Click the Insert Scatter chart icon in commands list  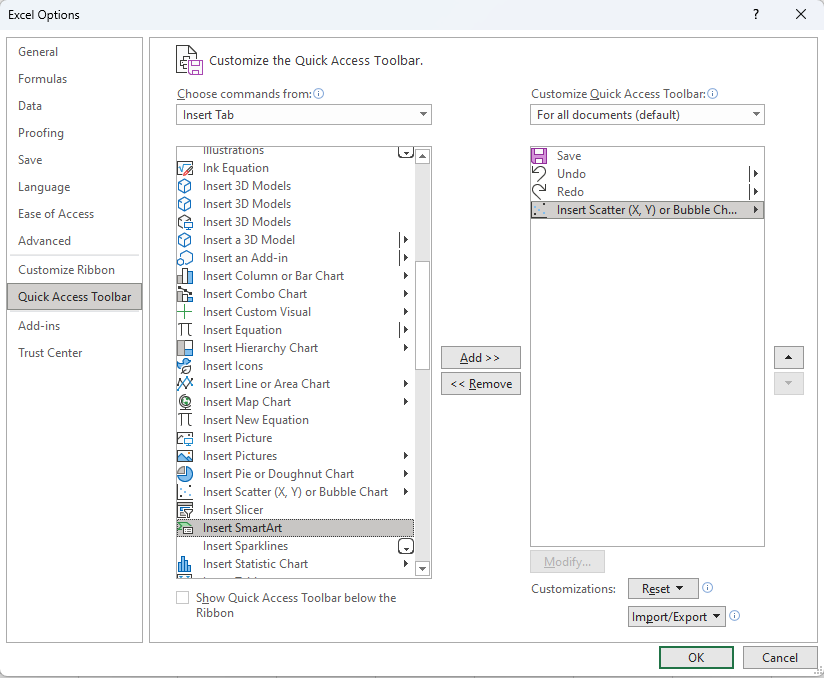(185, 492)
